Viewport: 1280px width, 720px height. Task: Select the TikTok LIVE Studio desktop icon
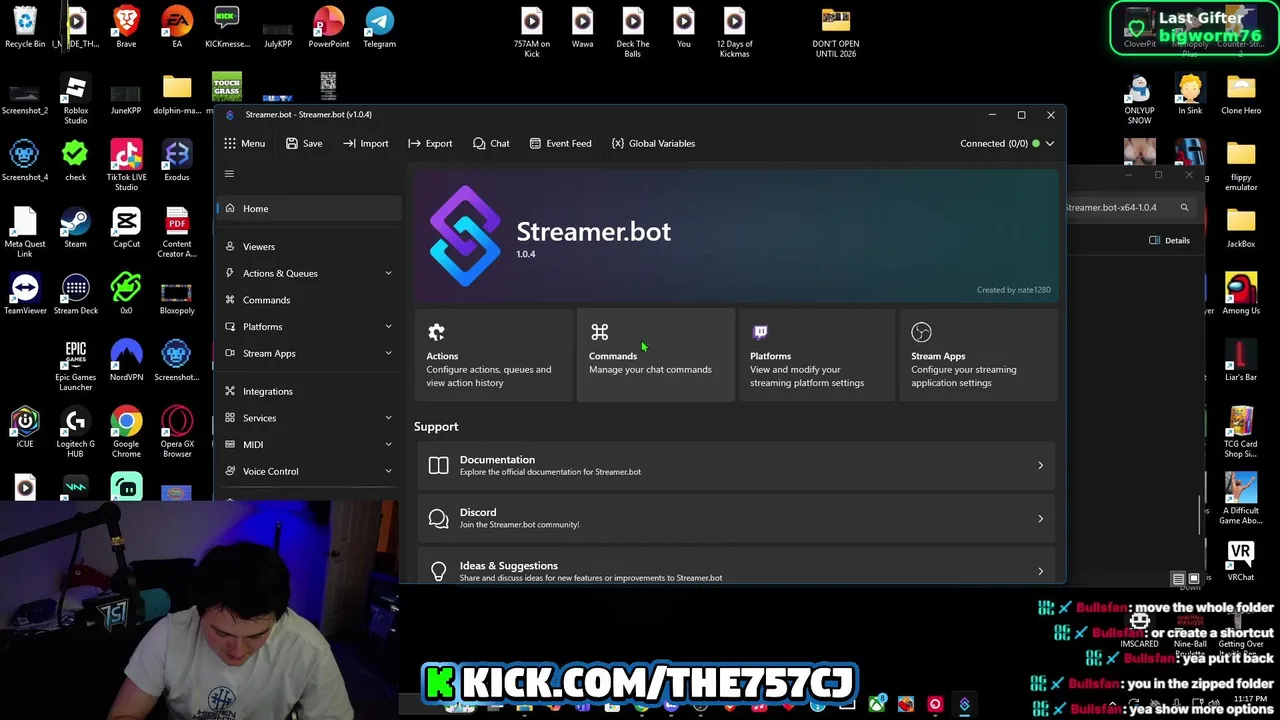pyautogui.click(x=126, y=165)
